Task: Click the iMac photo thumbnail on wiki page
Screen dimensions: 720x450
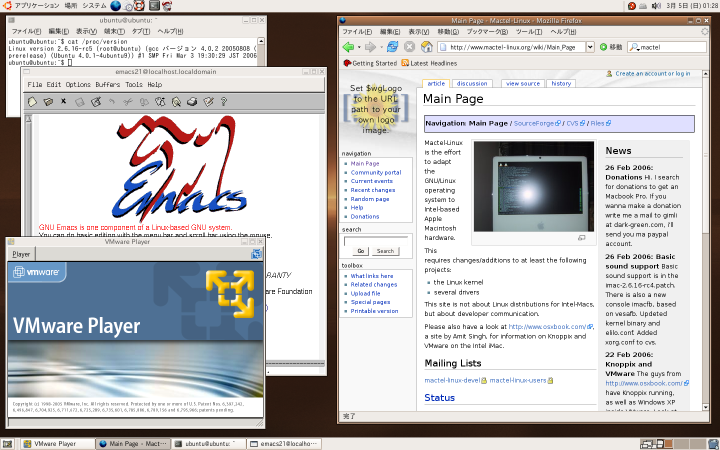Action: point(534,186)
